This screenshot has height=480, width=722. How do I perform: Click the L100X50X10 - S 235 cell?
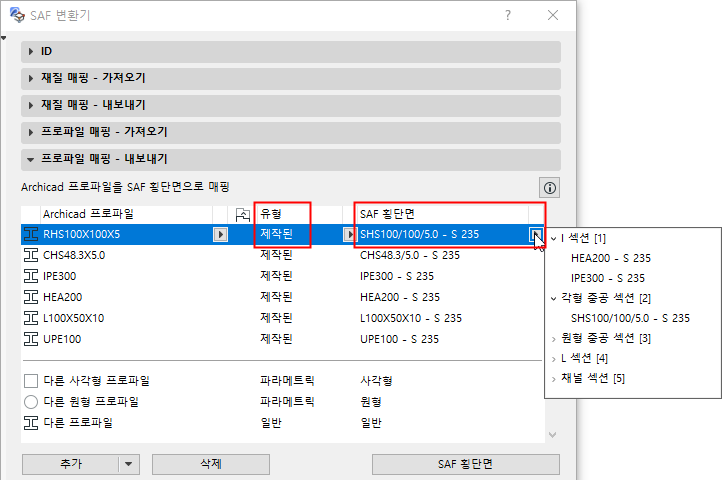point(411,318)
